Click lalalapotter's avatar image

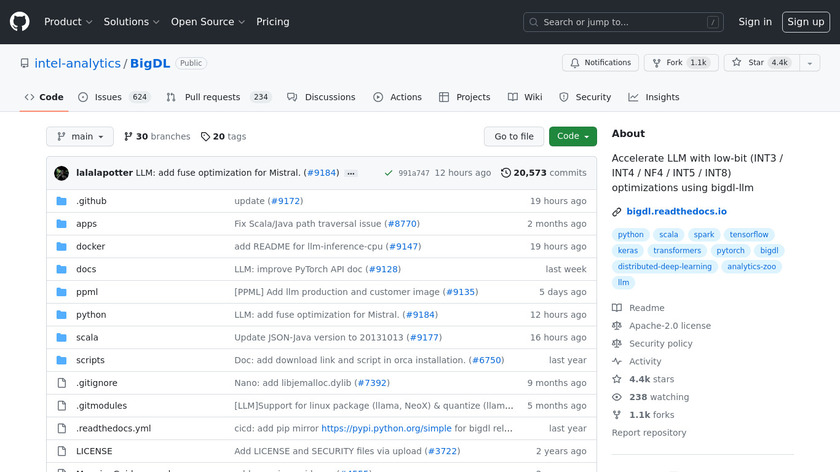(x=62, y=173)
